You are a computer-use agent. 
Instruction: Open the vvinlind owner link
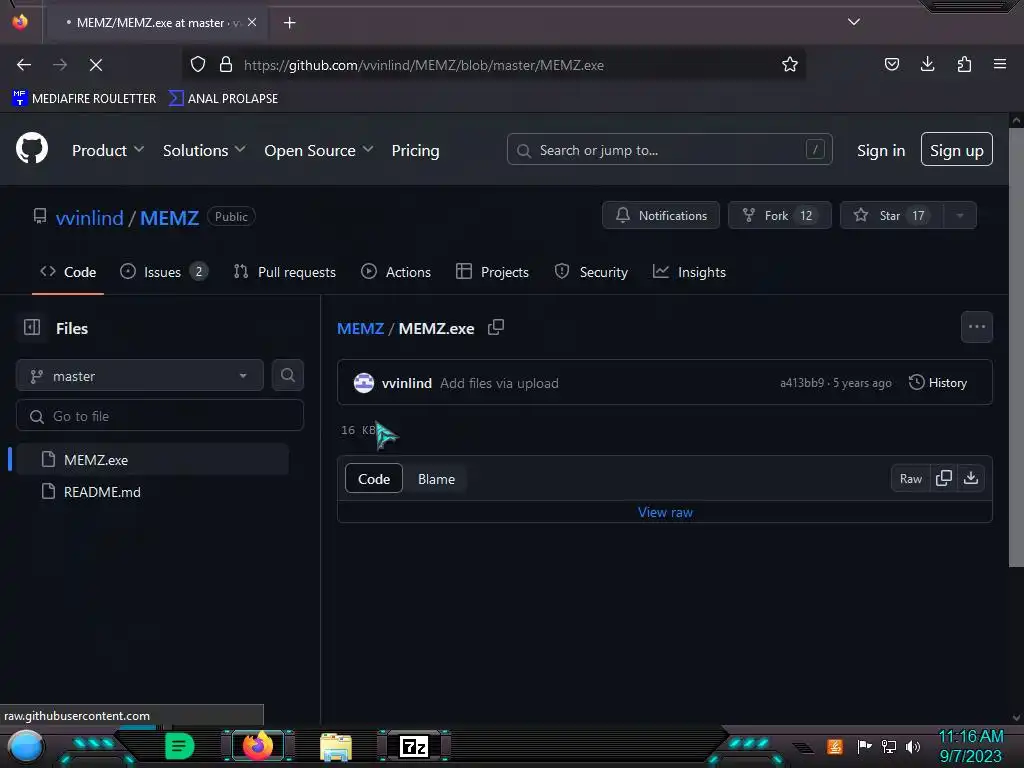point(89,217)
